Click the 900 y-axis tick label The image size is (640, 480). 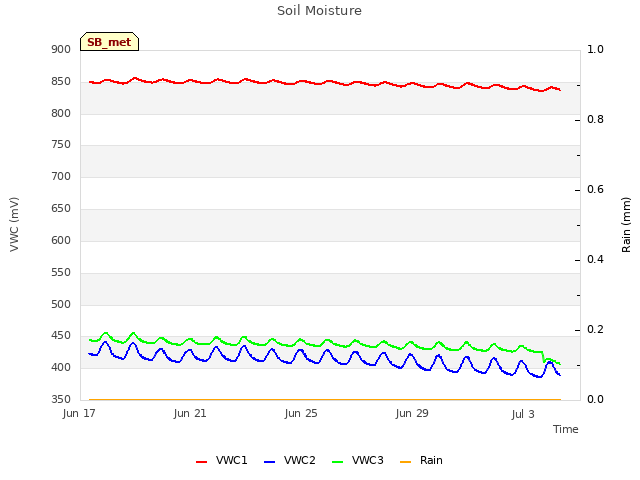(x=61, y=49)
